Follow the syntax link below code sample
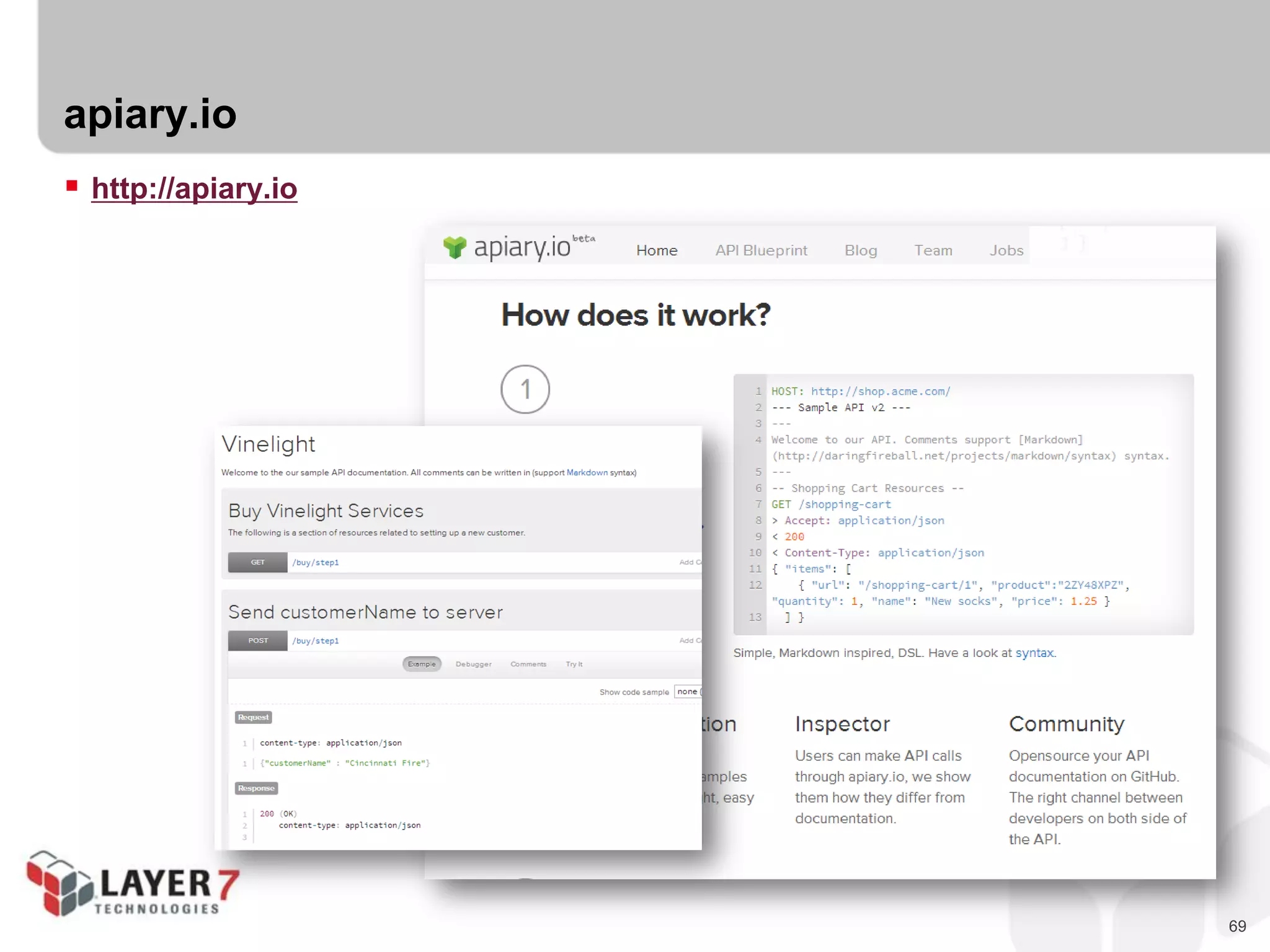Screen dimensions: 1270x952 pos(1034,653)
